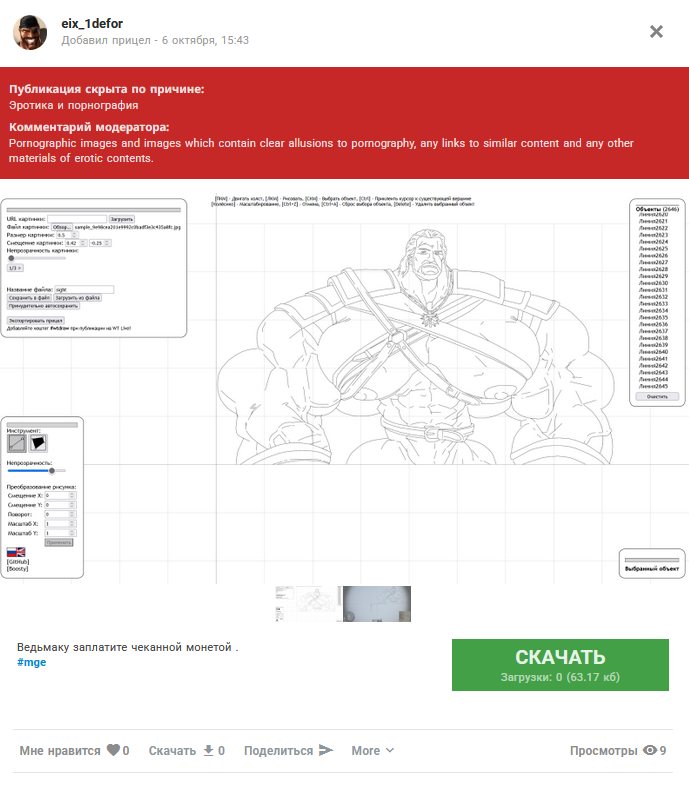Open the eix_1defor username link

(92, 24)
